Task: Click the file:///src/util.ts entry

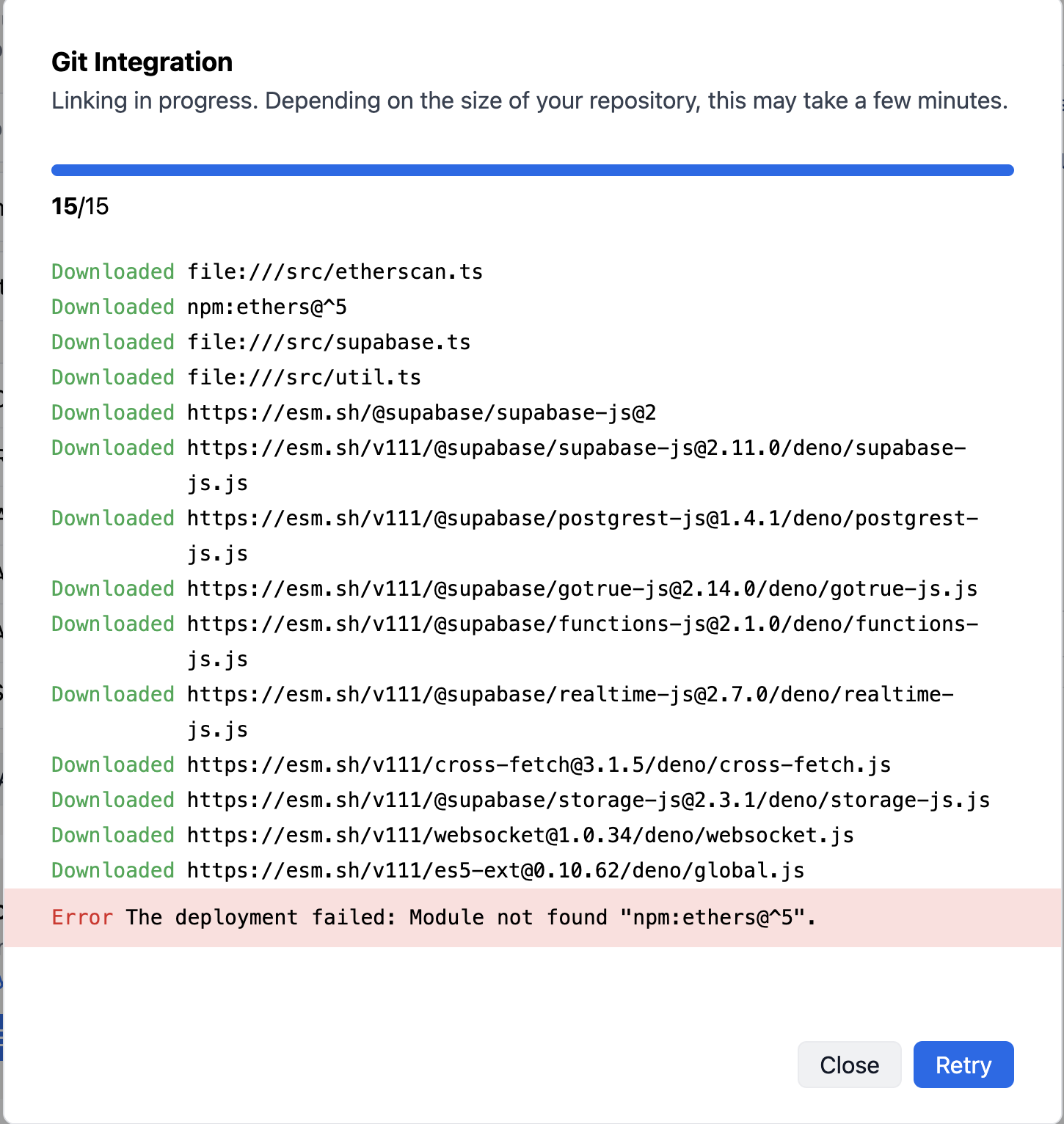Action: pos(303,377)
